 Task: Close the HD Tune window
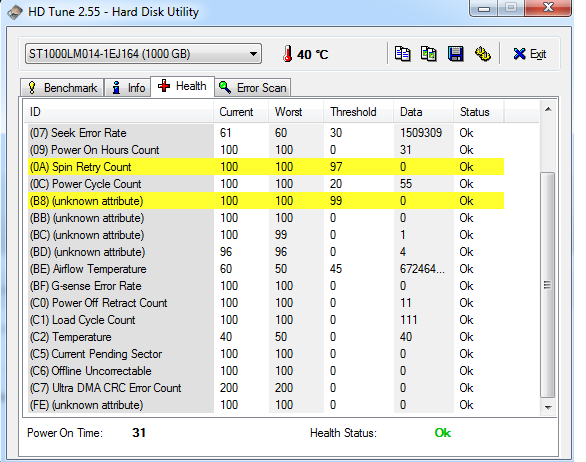tap(548, 8)
